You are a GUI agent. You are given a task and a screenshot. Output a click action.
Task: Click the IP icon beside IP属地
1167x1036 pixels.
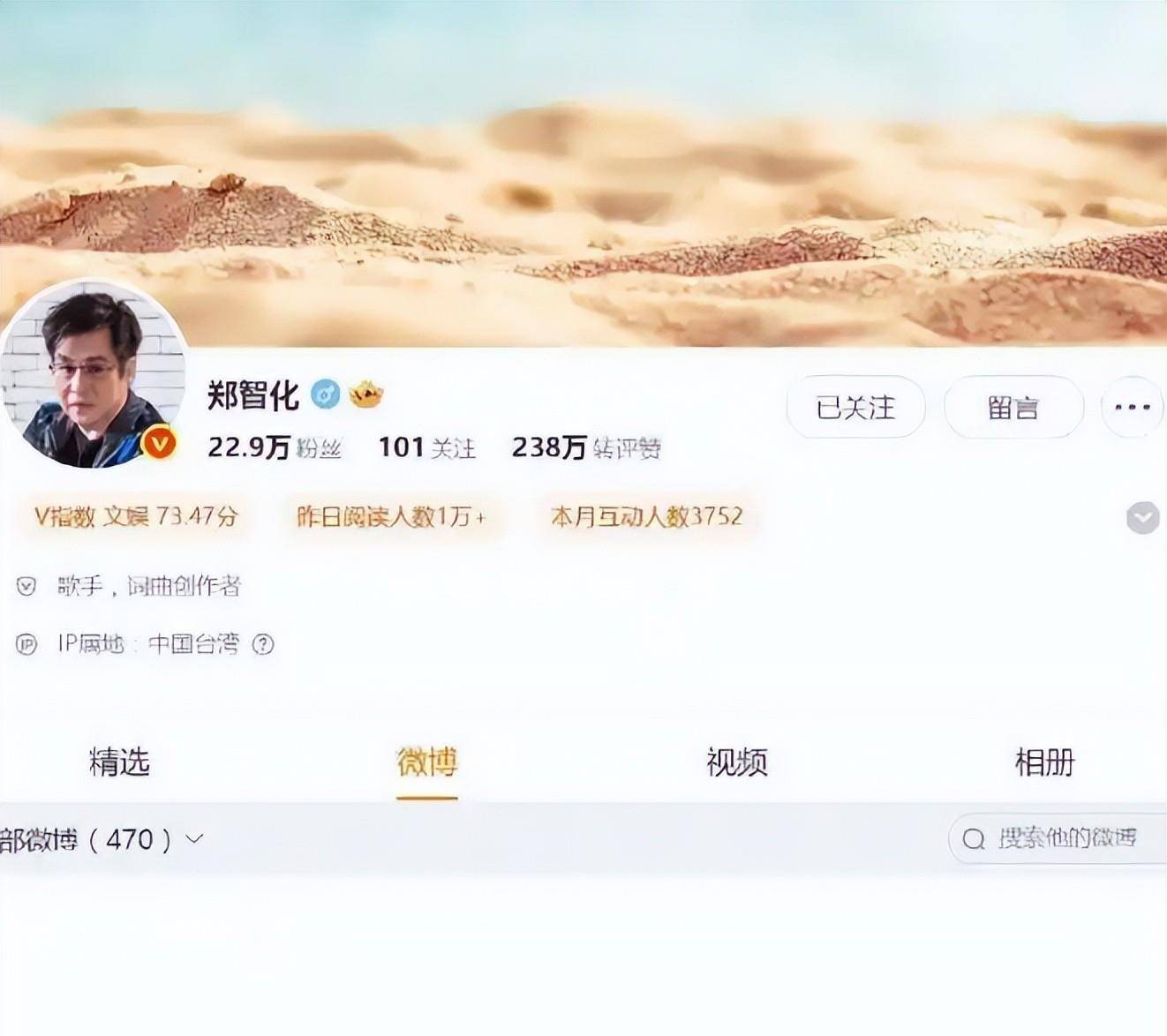(x=26, y=644)
